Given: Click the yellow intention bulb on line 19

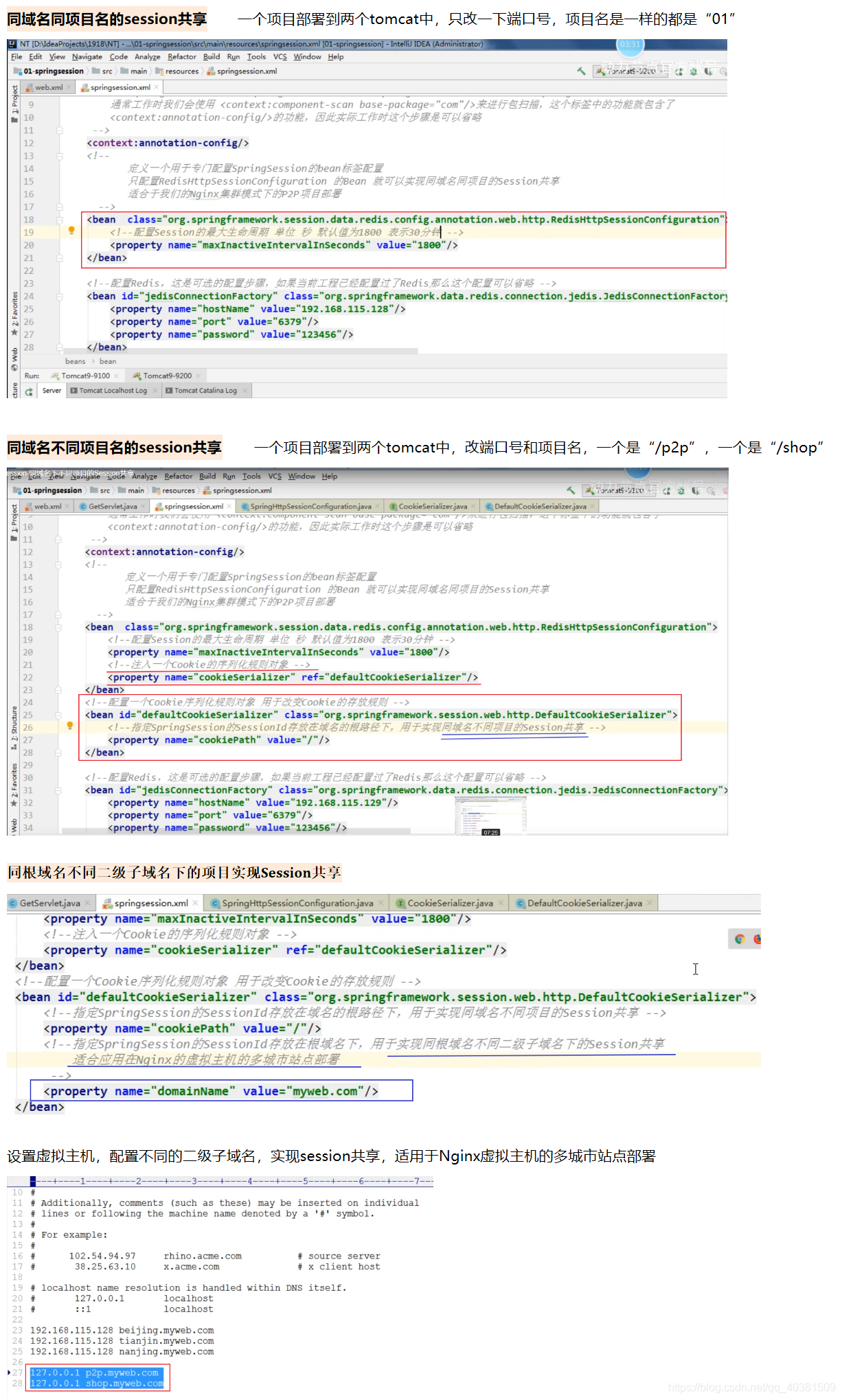Looking at the screenshot, I should 71,231.
